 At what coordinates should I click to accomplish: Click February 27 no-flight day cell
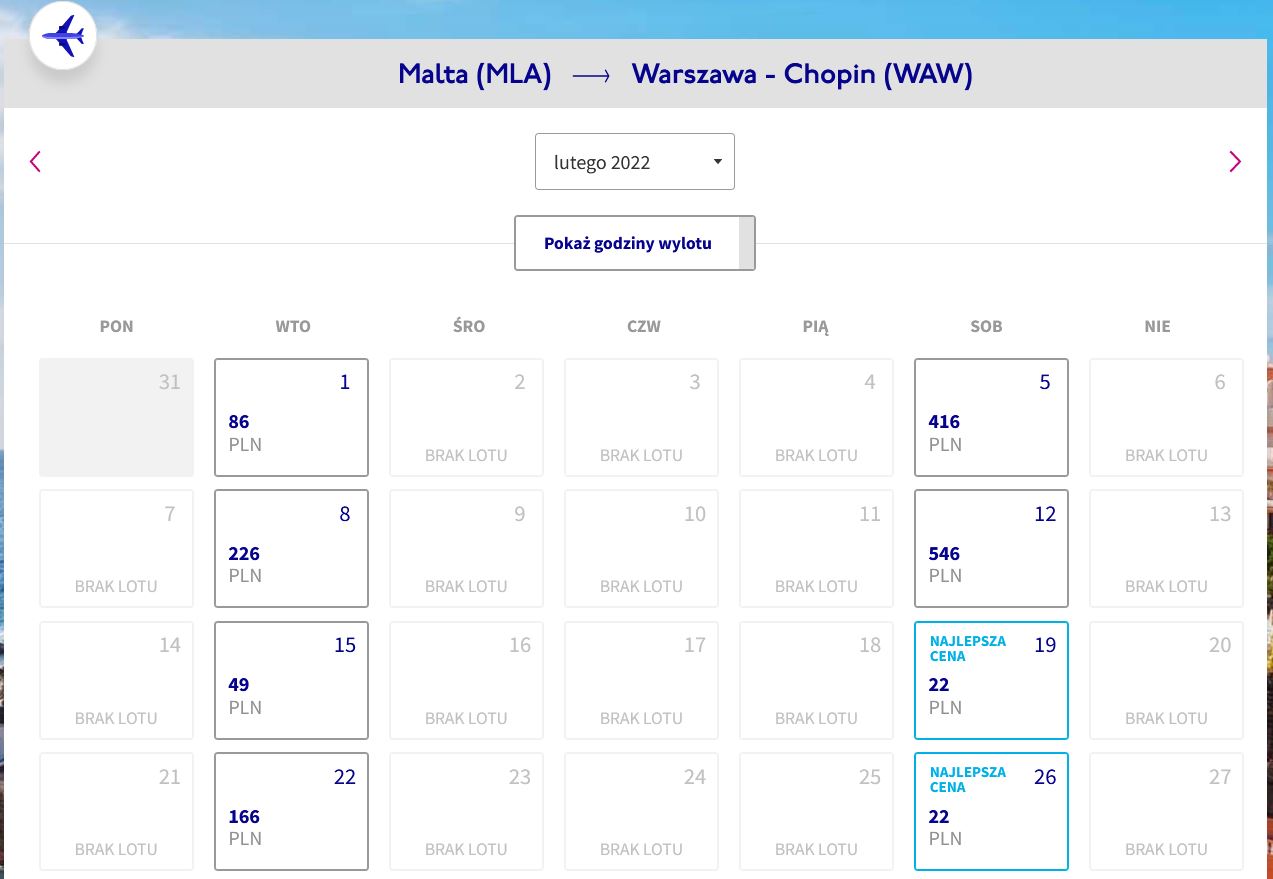[1166, 811]
